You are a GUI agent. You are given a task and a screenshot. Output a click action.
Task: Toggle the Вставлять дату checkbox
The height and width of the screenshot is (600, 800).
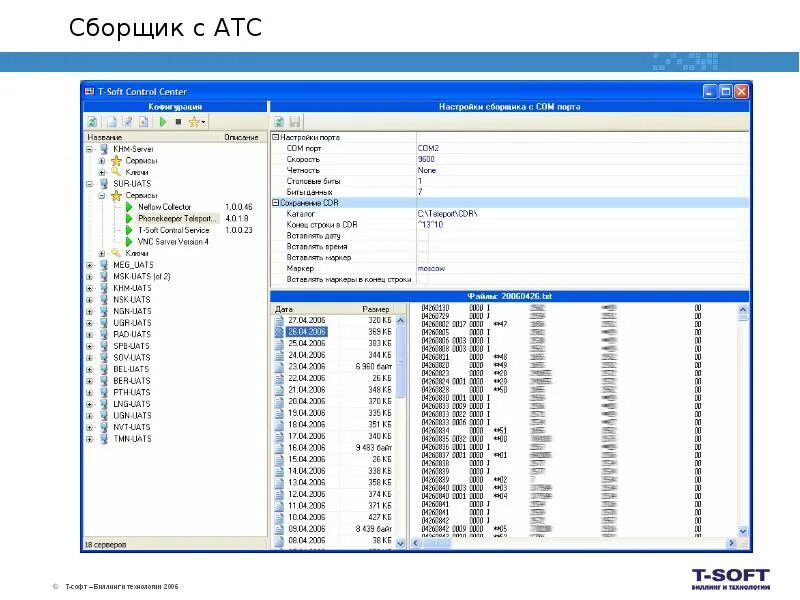click(423, 236)
